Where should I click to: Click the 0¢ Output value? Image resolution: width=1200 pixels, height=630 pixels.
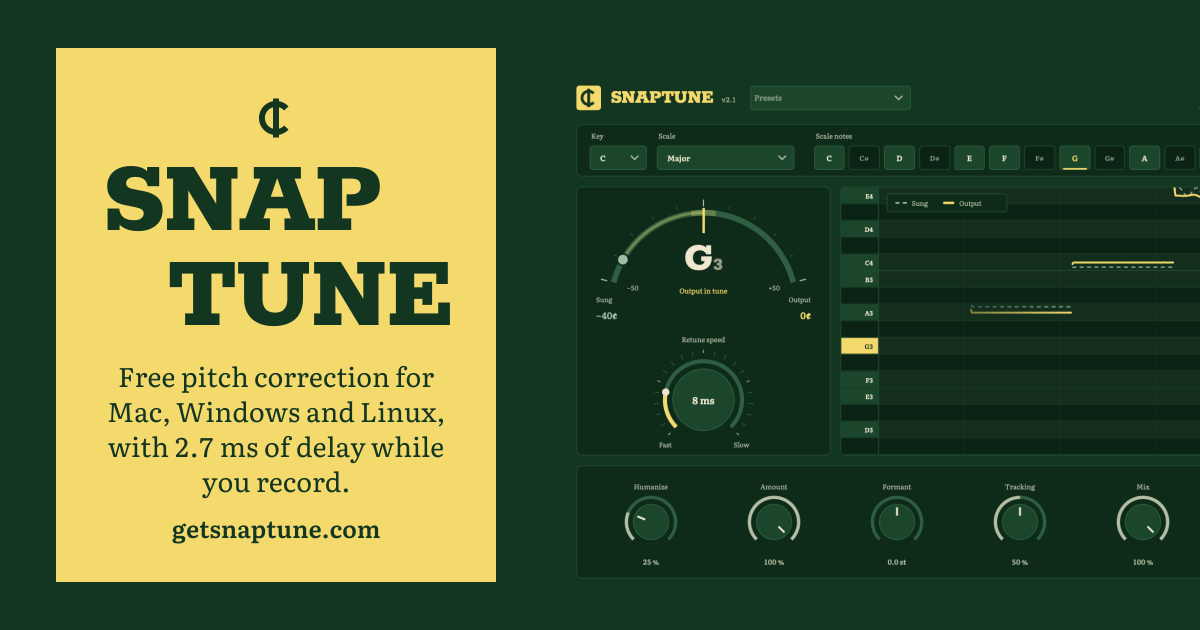[x=805, y=316]
